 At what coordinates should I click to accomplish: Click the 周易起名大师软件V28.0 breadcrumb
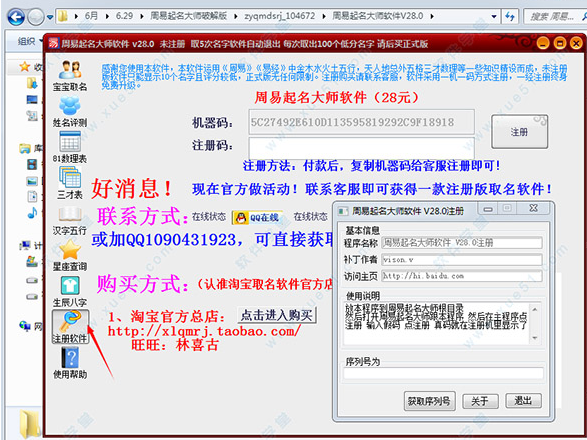point(378,16)
